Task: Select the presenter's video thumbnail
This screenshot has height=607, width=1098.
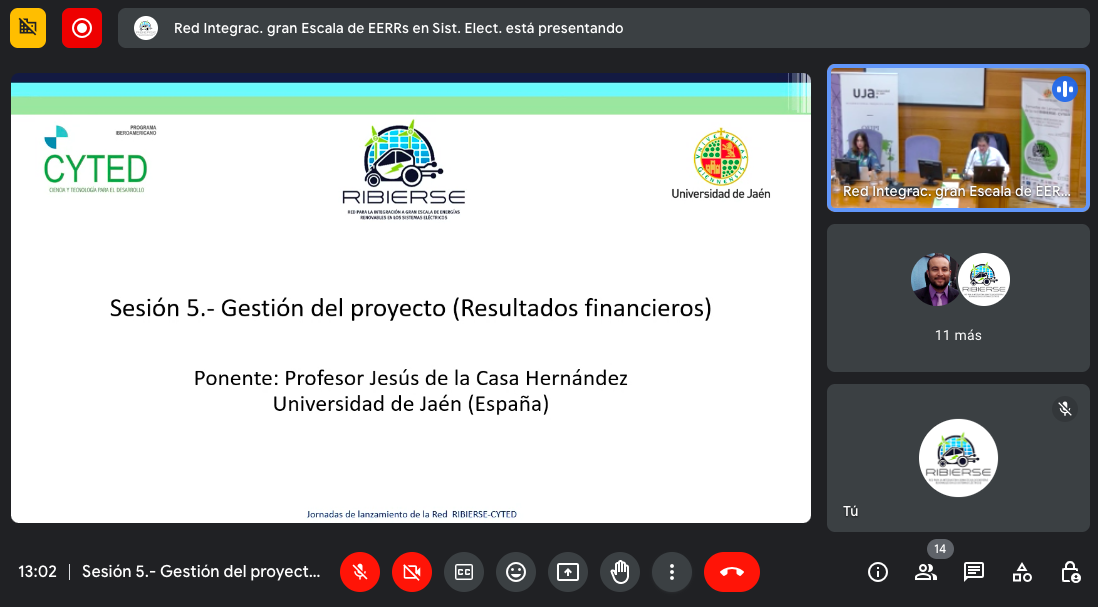Action: (958, 138)
